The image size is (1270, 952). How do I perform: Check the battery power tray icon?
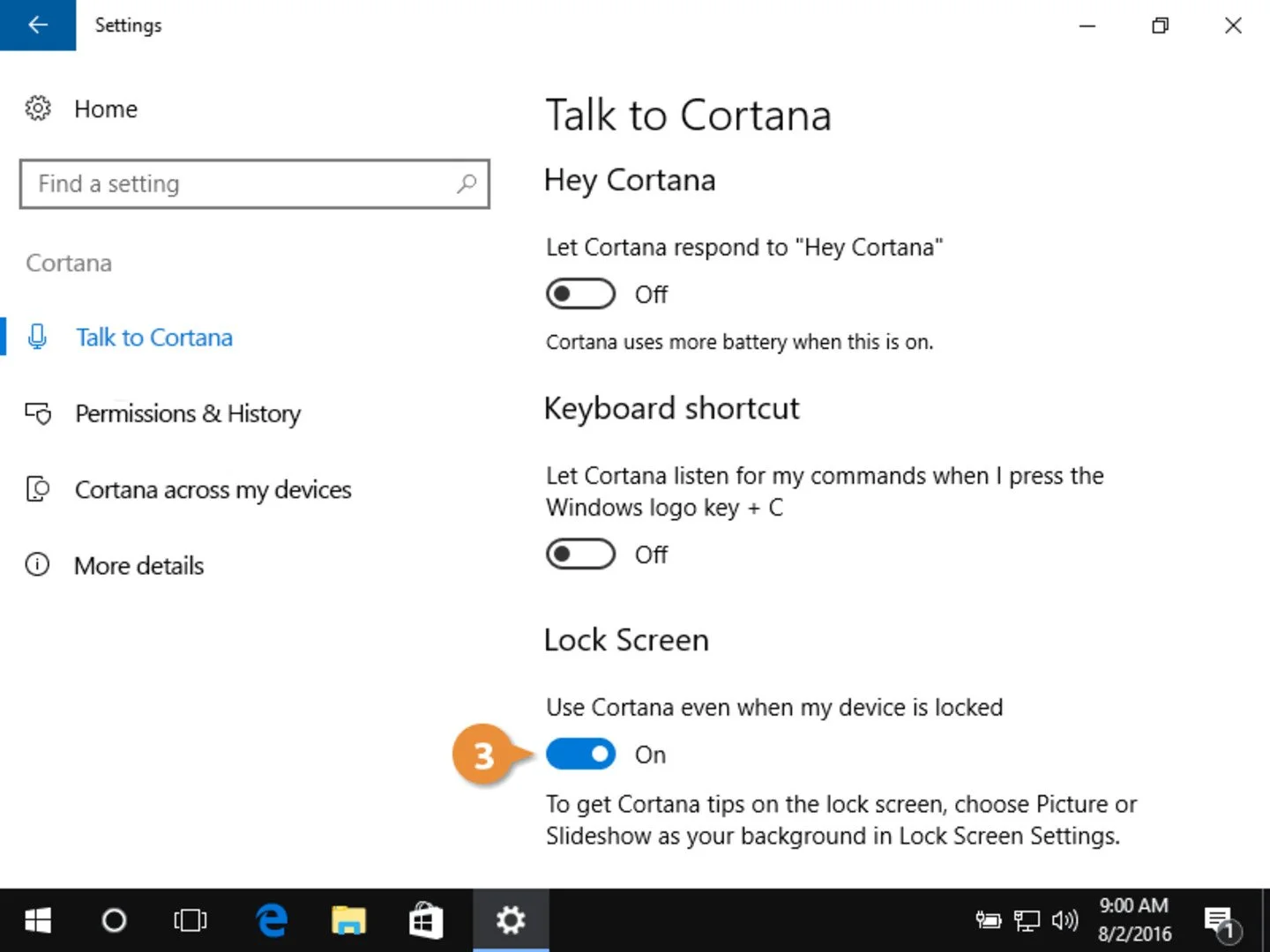coord(989,921)
